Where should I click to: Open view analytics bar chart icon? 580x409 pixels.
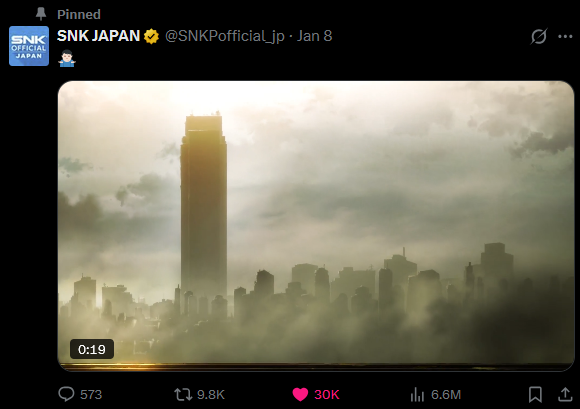coord(417,395)
